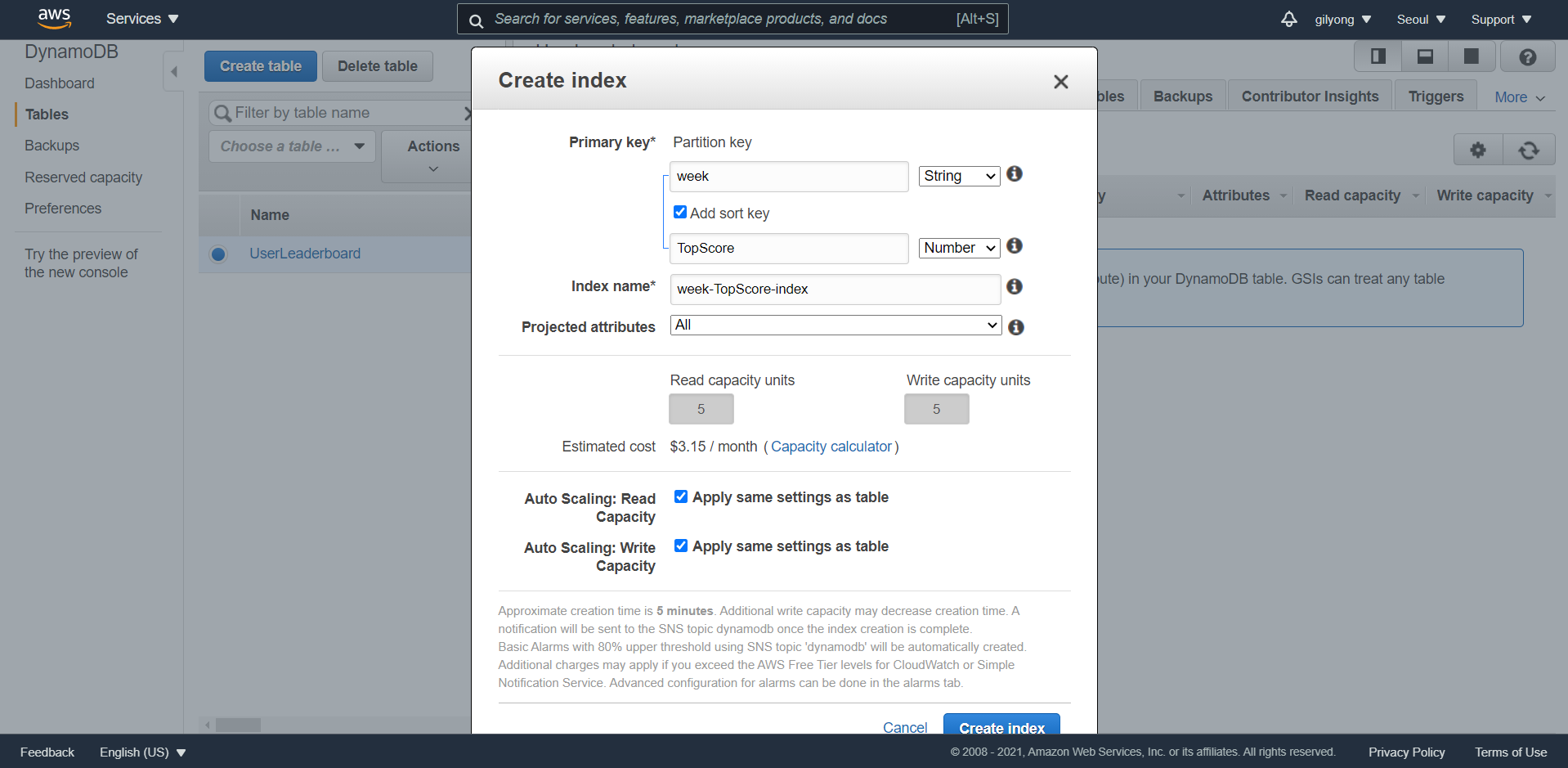
Task: Open partition key String type dropdown
Action: 960,176
